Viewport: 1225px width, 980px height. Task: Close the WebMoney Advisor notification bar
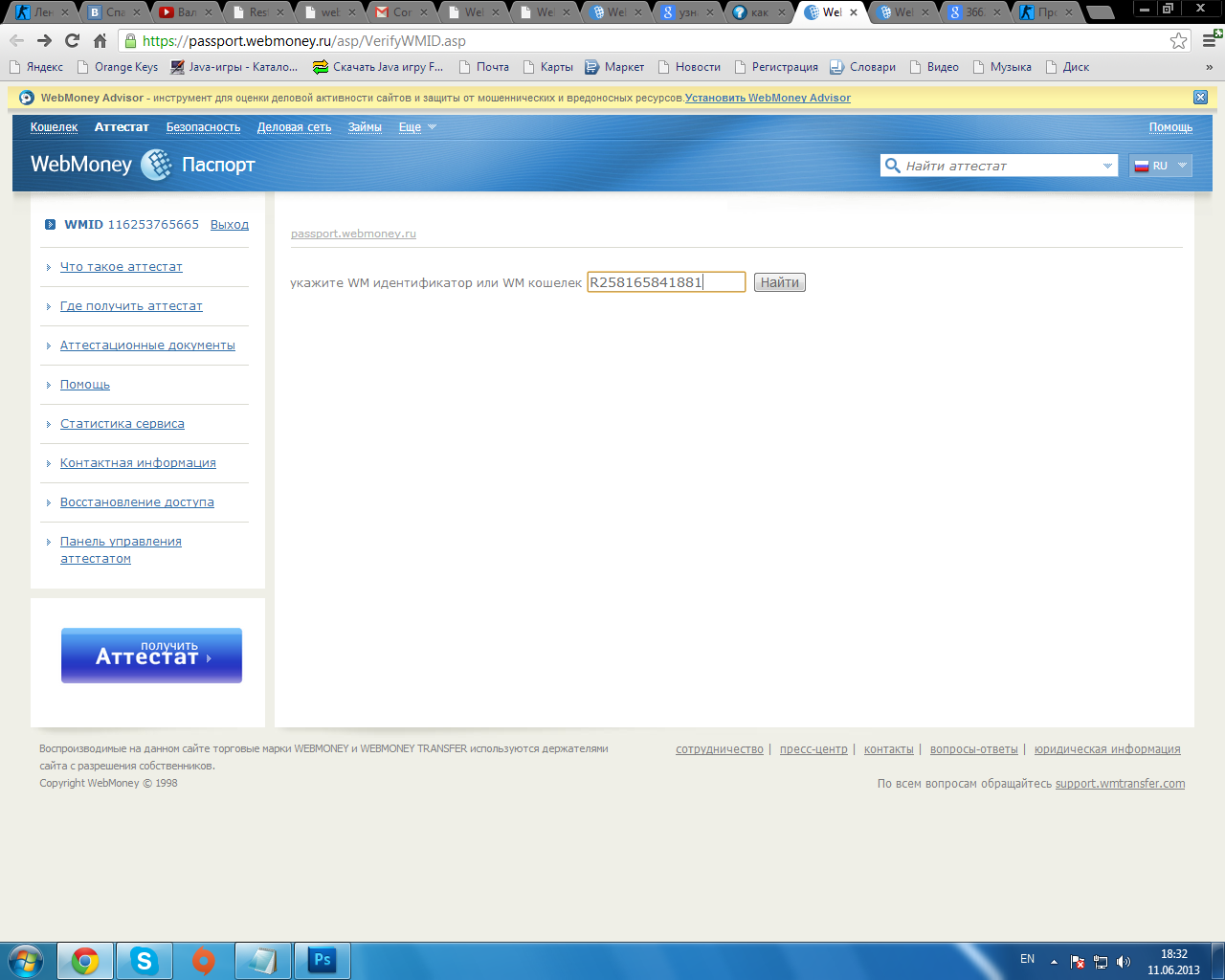coord(1200,98)
